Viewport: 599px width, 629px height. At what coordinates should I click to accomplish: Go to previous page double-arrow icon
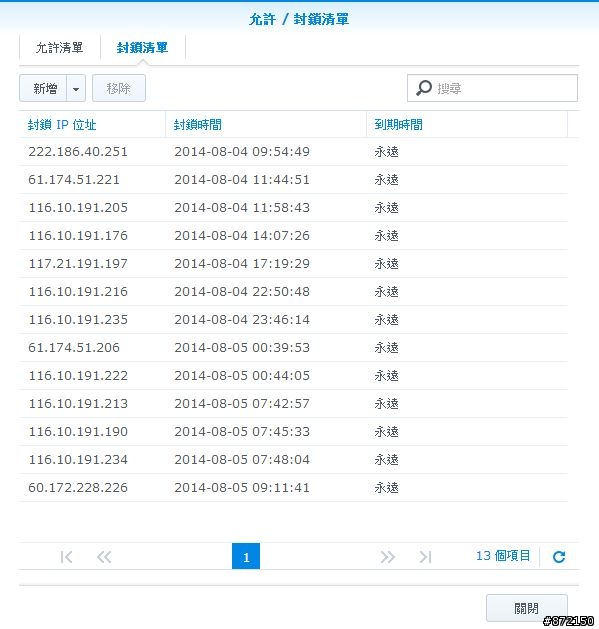click(x=104, y=557)
